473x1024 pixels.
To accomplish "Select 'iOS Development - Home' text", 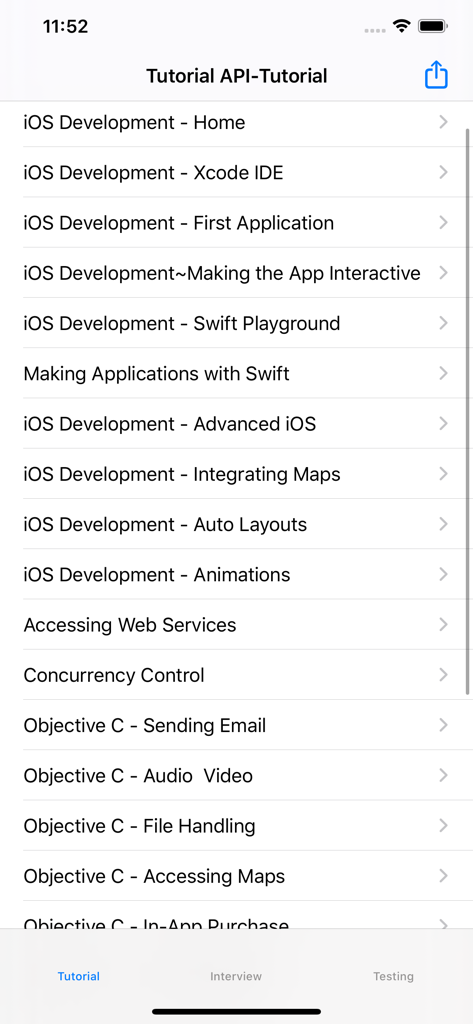I will pos(135,123).
